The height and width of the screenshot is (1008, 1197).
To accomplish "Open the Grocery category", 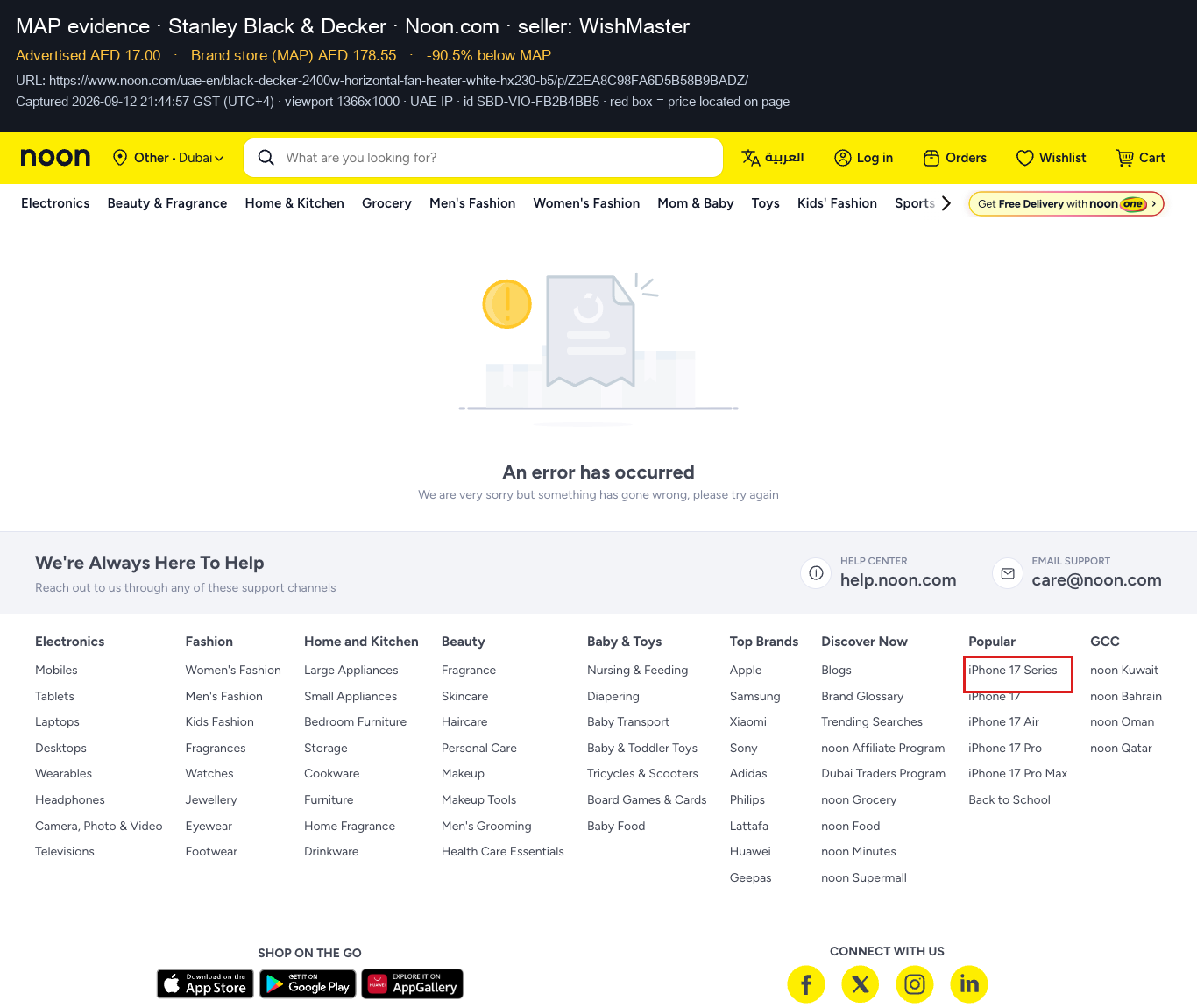I will pos(386,203).
